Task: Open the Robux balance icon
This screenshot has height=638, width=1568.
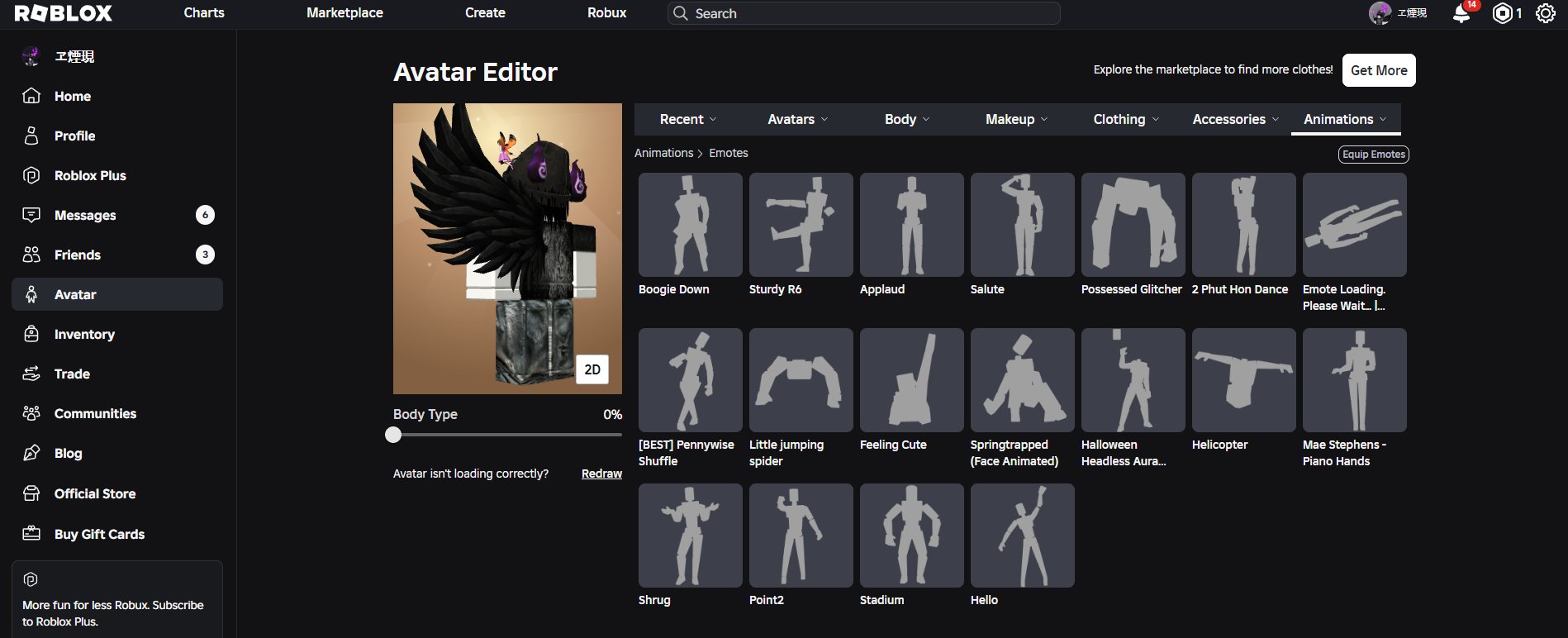Action: pos(1502,13)
